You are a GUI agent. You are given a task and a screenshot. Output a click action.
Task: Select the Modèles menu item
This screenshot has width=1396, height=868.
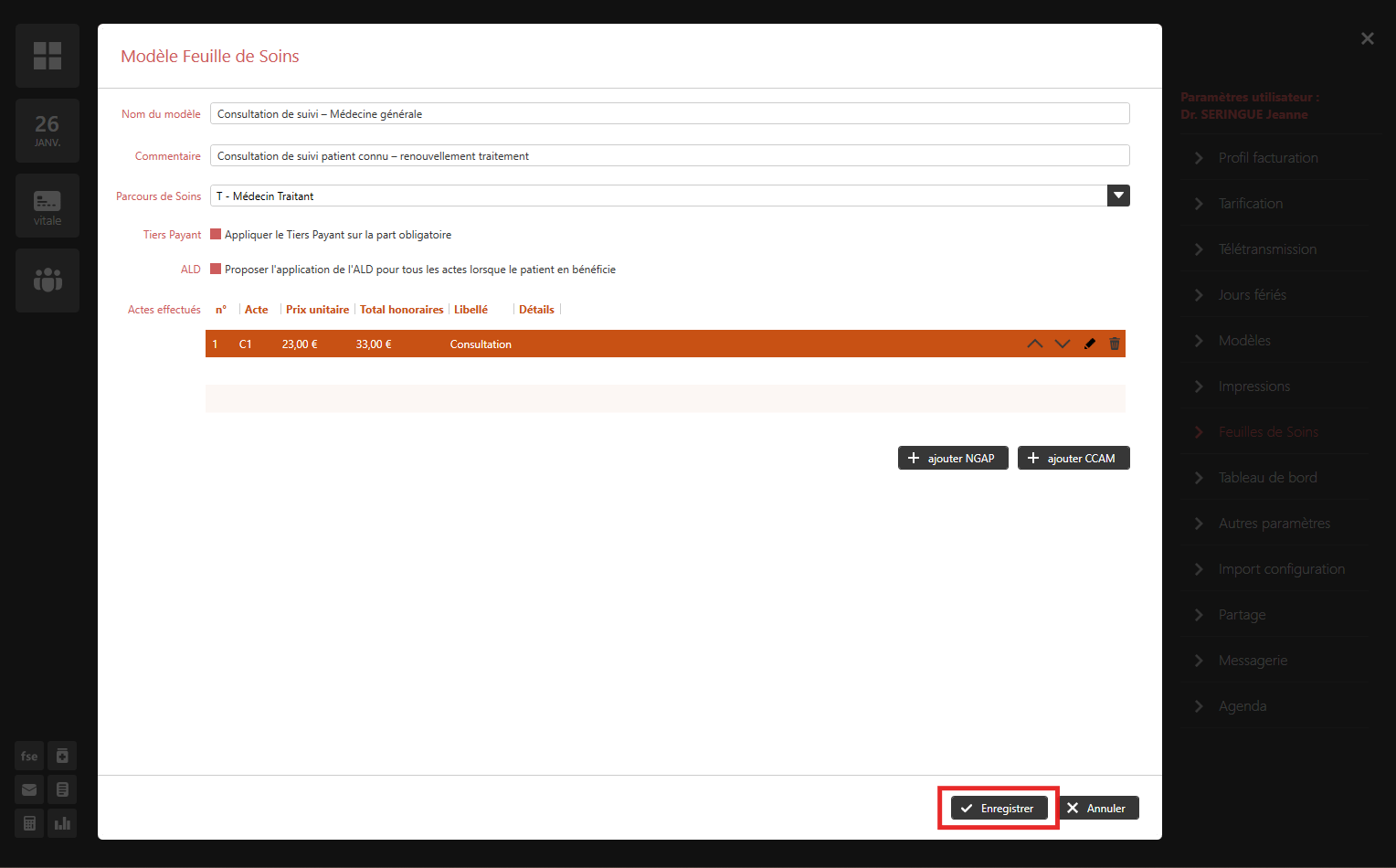pos(1244,341)
